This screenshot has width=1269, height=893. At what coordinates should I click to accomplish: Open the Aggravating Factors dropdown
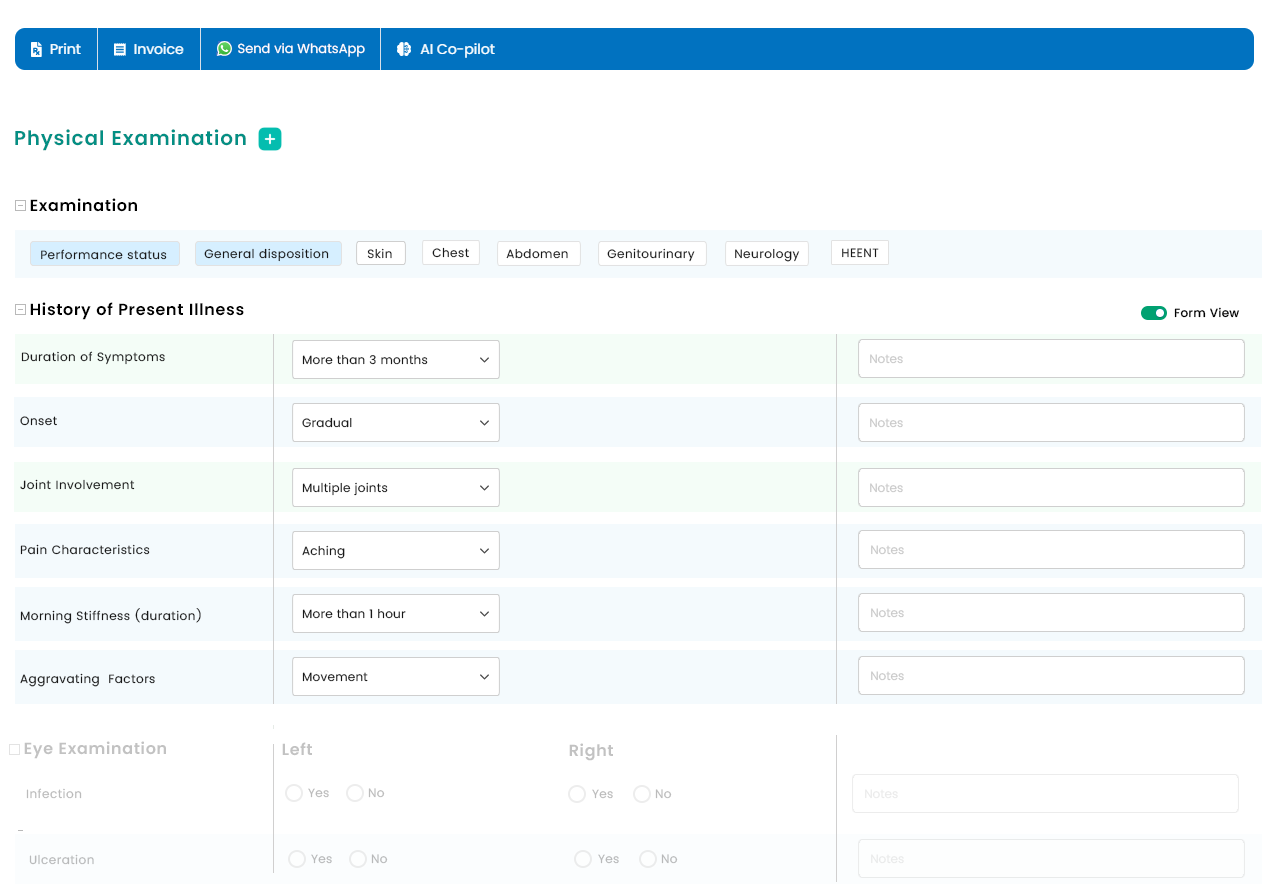395,677
